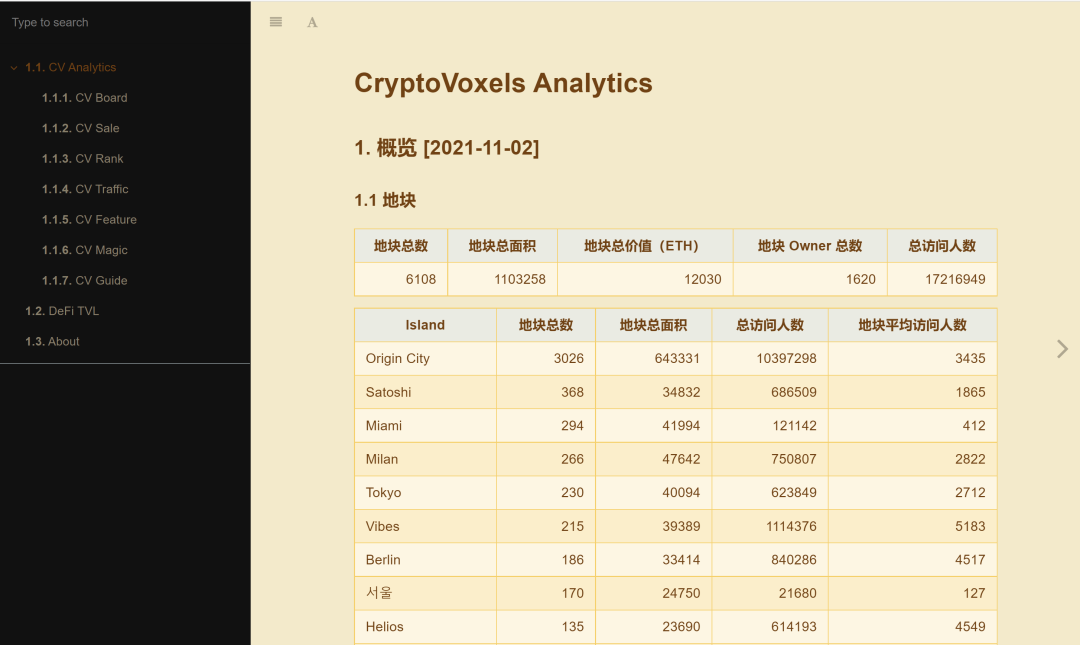Click the search input field
The width and height of the screenshot is (1080, 645).
pos(125,22)
